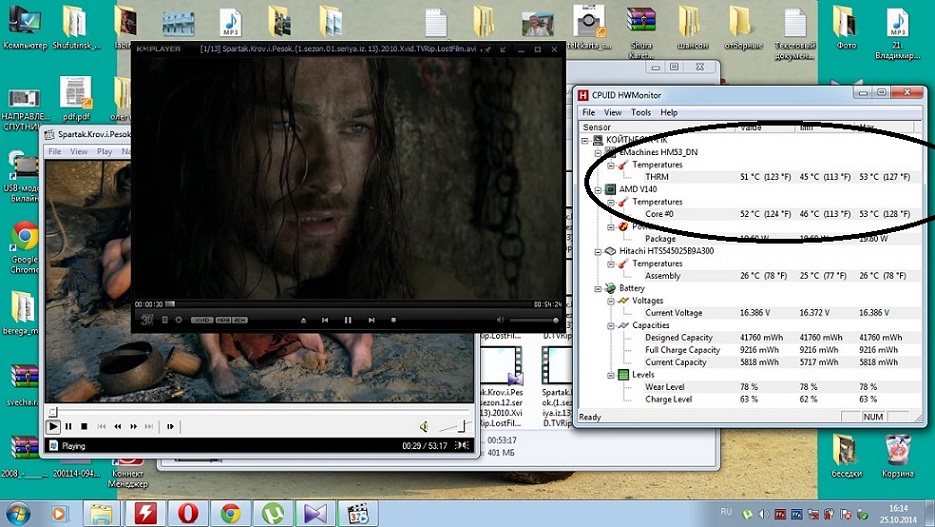The image size is (935, 527).
Task: Toggle the 3D mode icon in KMPlayer
Action: (147, 320)
